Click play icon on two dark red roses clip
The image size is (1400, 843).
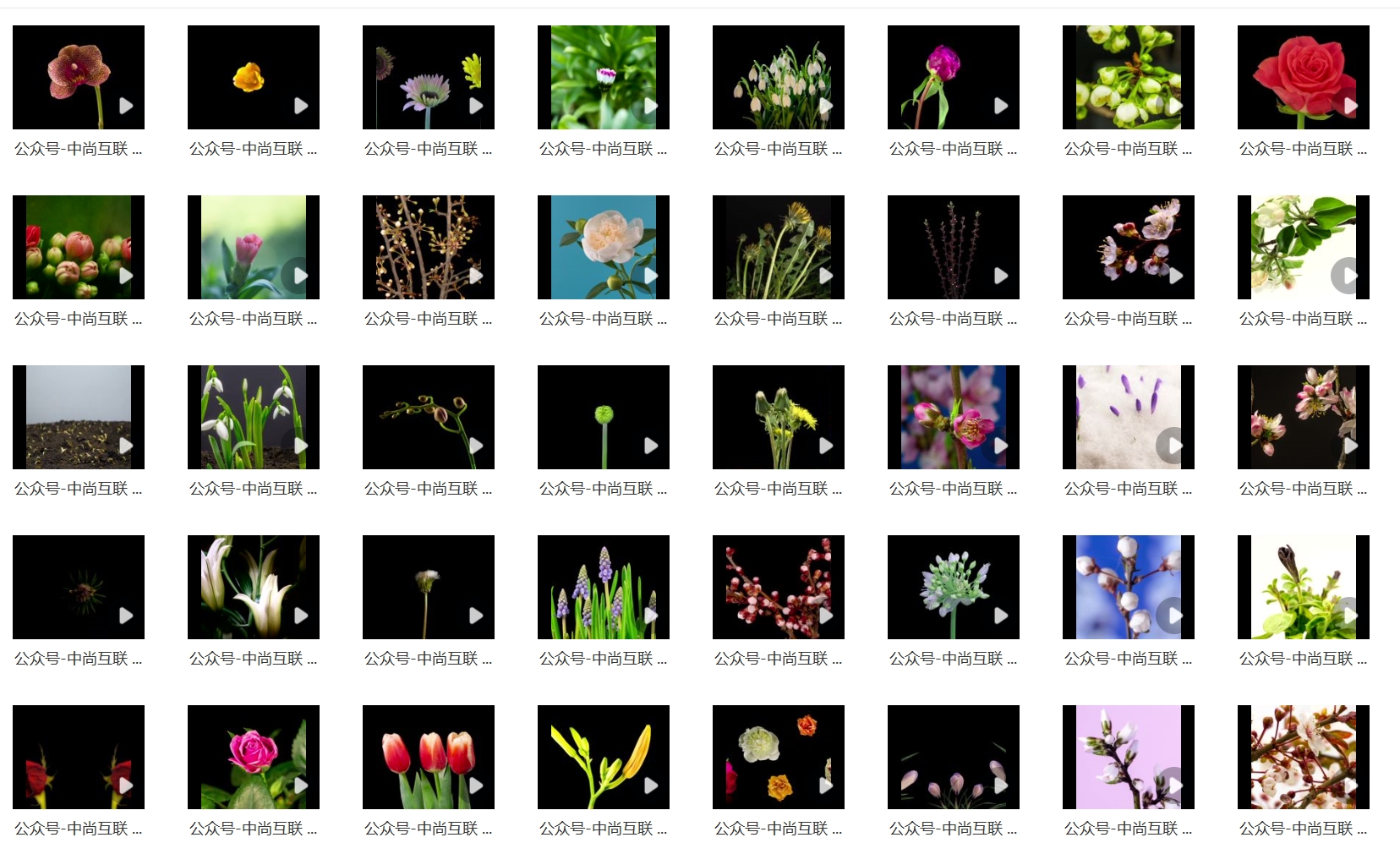click(126, 786)
